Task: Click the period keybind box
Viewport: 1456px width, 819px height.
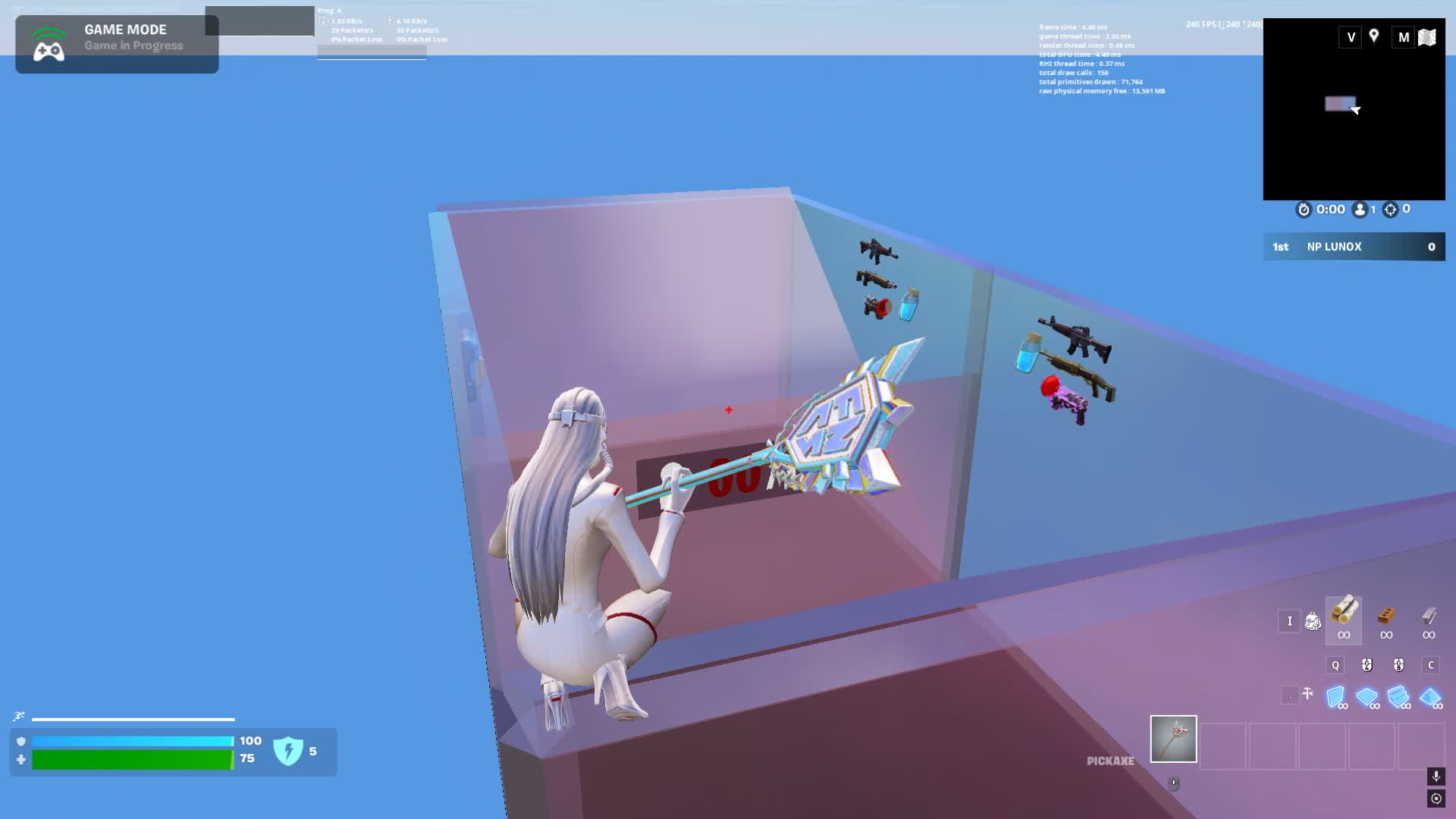Action: click(1290, 695)
